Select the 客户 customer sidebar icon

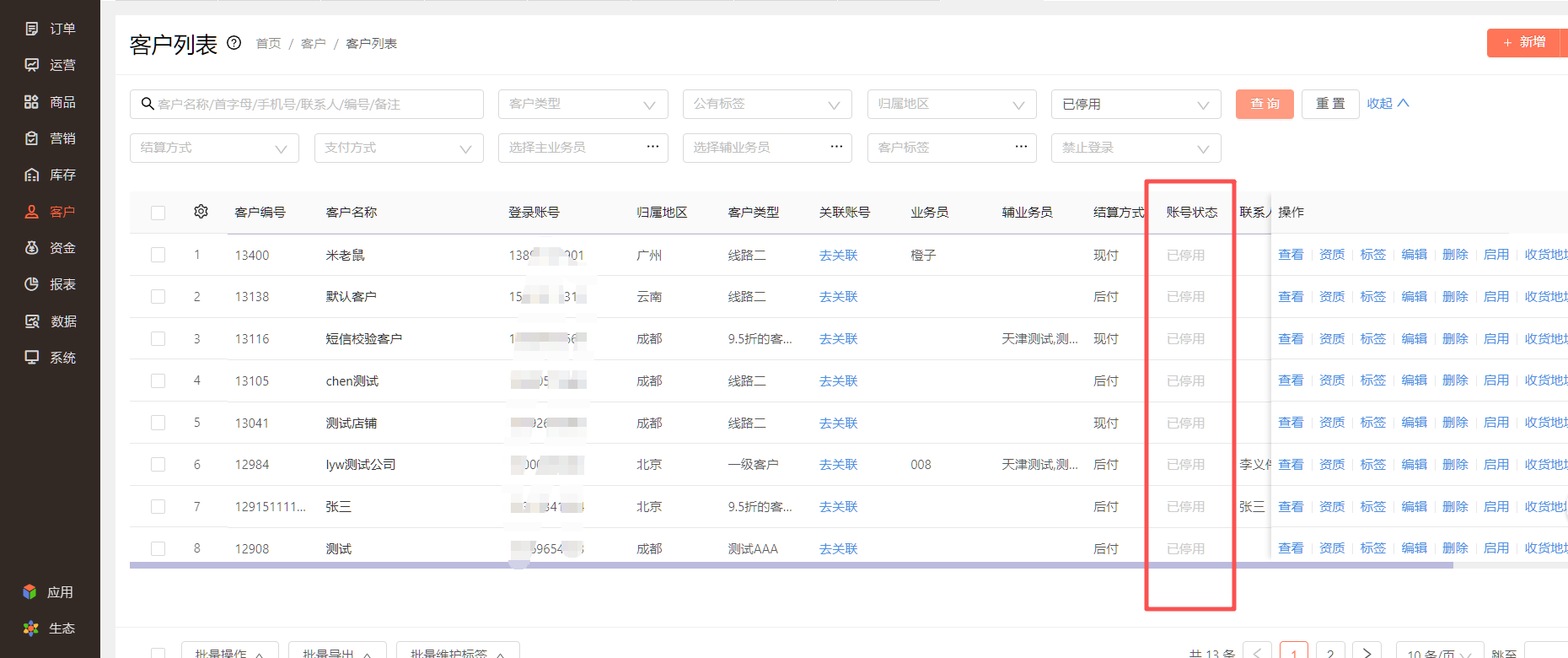(32, 212)
